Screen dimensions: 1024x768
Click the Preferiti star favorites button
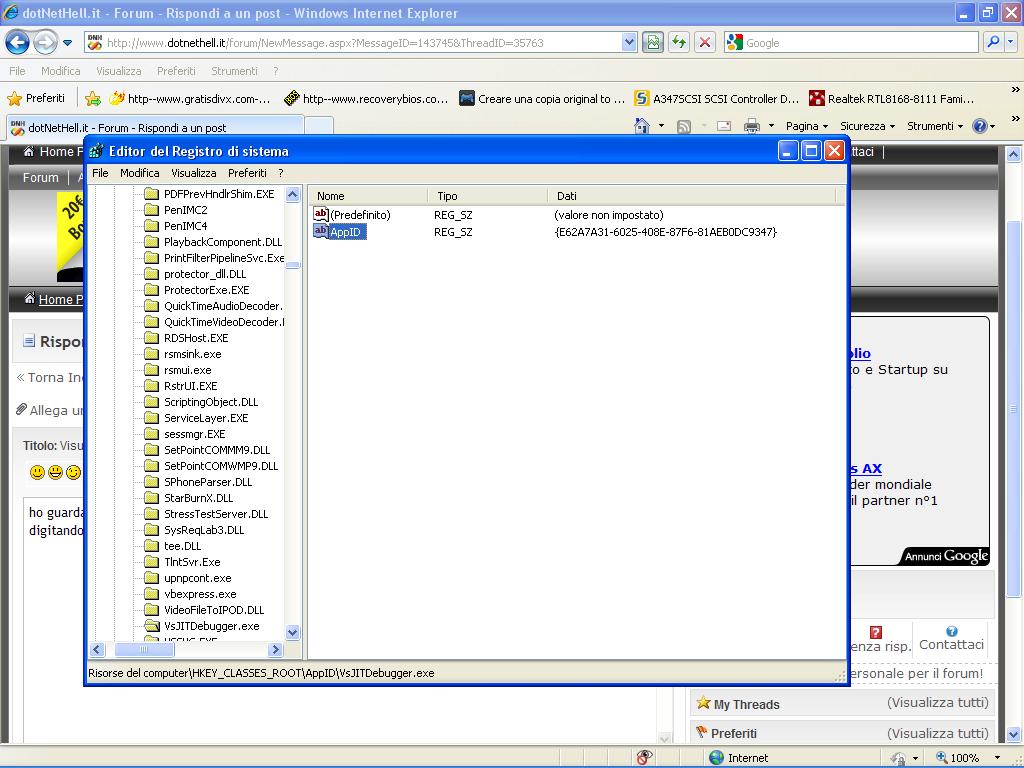tap(37, 99)
